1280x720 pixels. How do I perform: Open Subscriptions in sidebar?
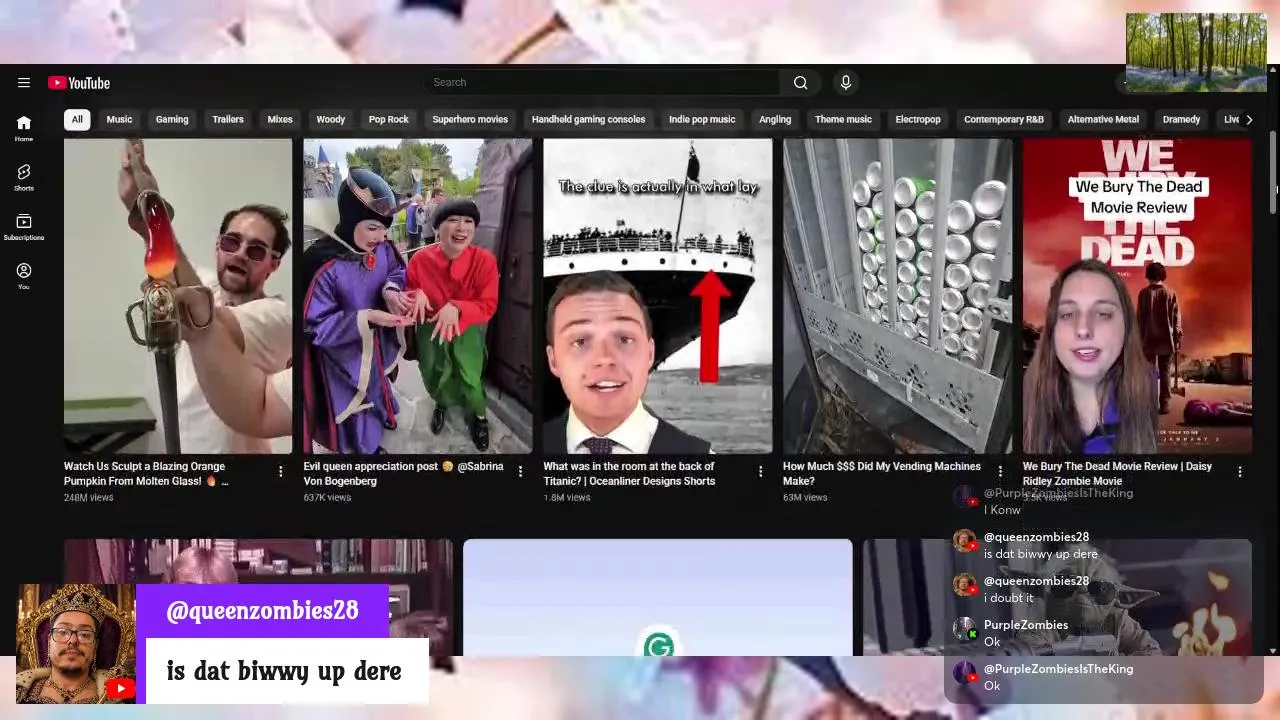pyautogui.click(x=24, y=227)
